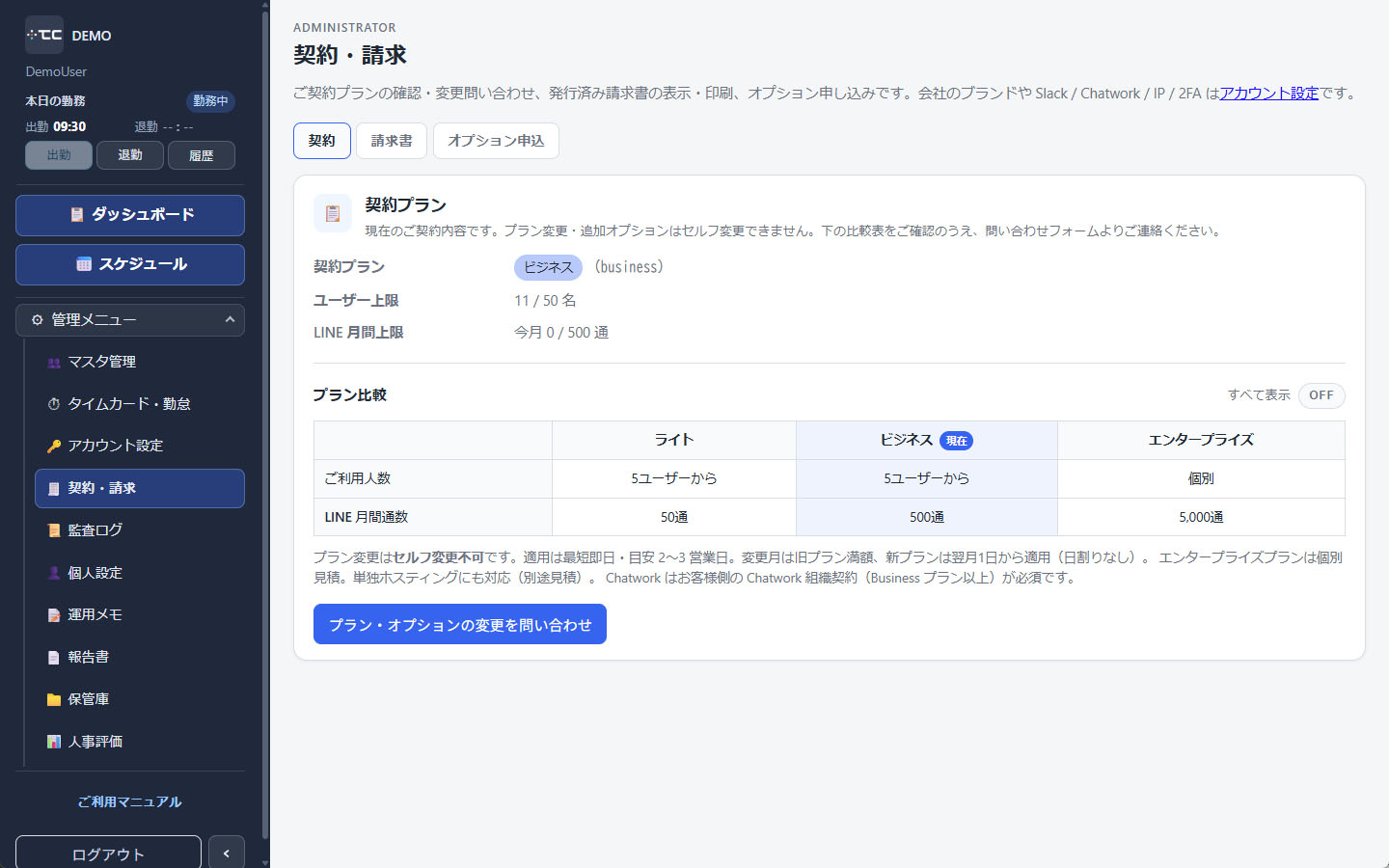Click プラン・オプションの変更を問い合わせ button
Viewport: 1389px width, 868px height.
click(x=460, y=624)
